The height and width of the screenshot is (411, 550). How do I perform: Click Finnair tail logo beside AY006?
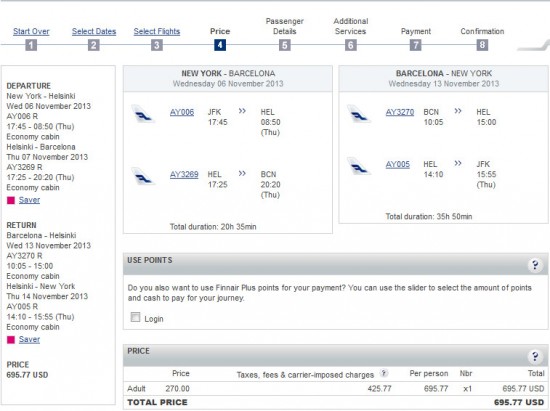[143, 114]
